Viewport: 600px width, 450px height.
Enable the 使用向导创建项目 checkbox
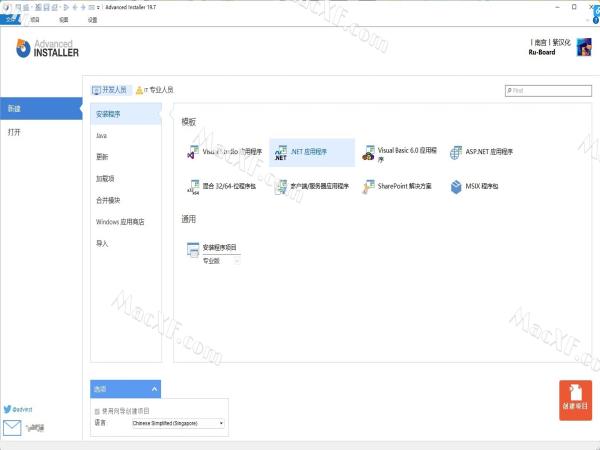coord(97,411)
